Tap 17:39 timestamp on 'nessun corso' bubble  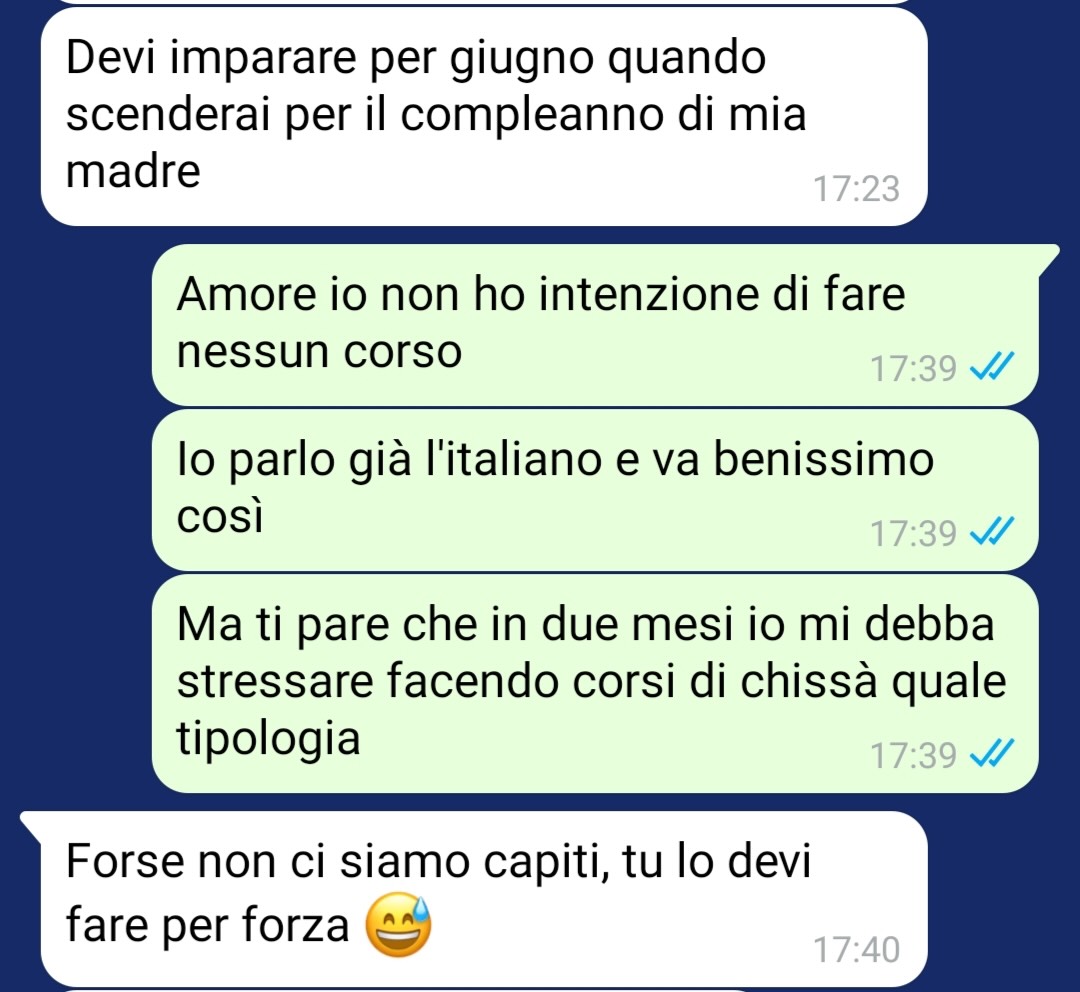click(914, 368)
